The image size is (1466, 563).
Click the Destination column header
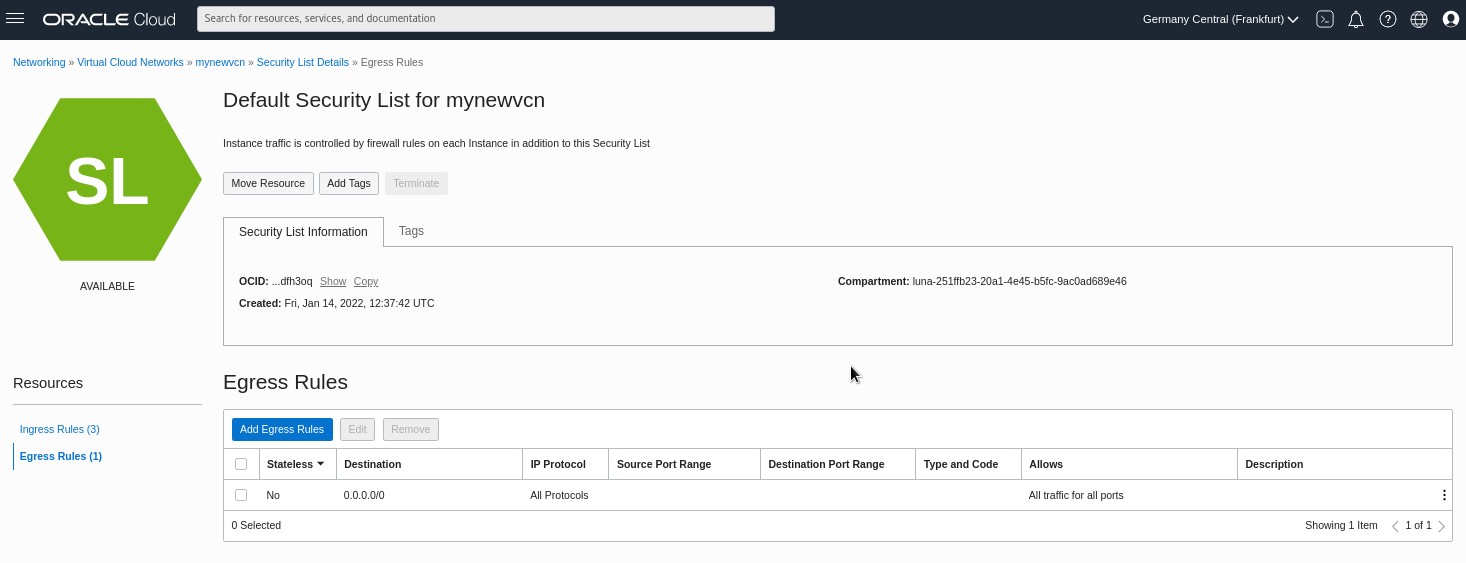point(373,464)
